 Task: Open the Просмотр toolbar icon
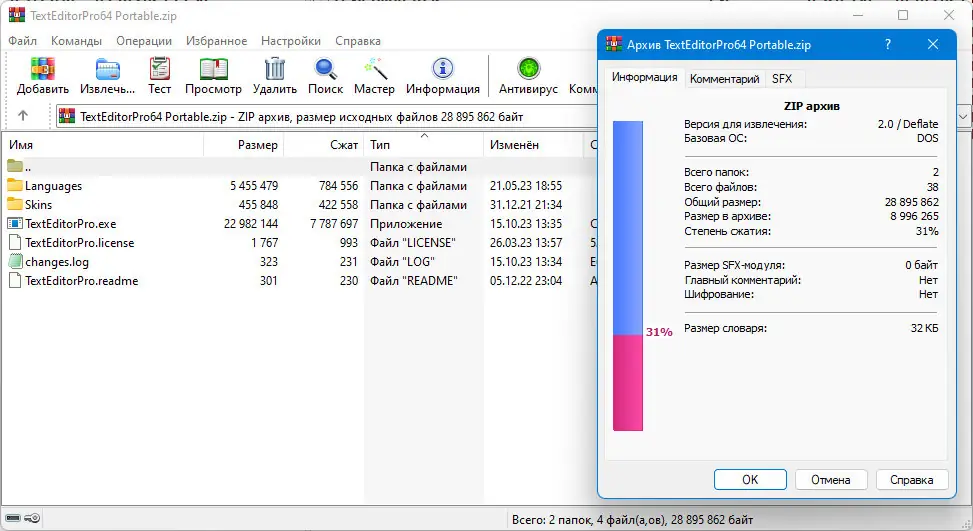pos(213,69)
